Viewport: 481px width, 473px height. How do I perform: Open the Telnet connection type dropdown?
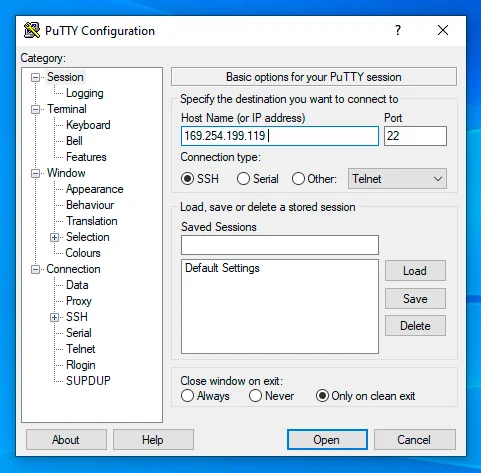(397, 179)
